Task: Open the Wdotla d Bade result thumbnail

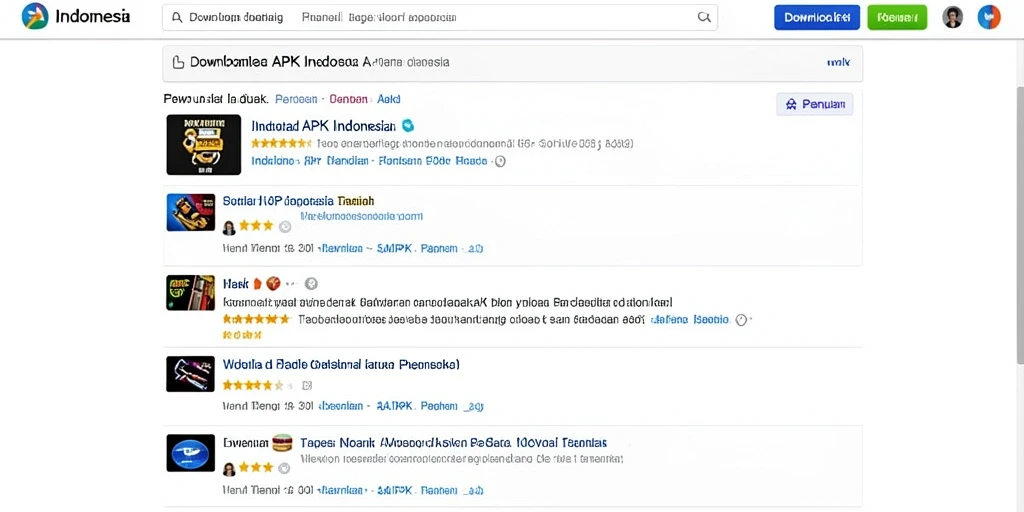Action: [191, 374]
